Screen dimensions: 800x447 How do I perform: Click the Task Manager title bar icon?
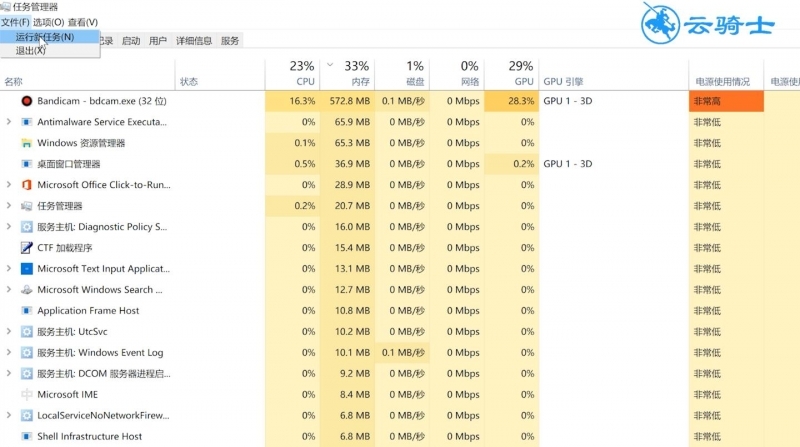point(6,7)
